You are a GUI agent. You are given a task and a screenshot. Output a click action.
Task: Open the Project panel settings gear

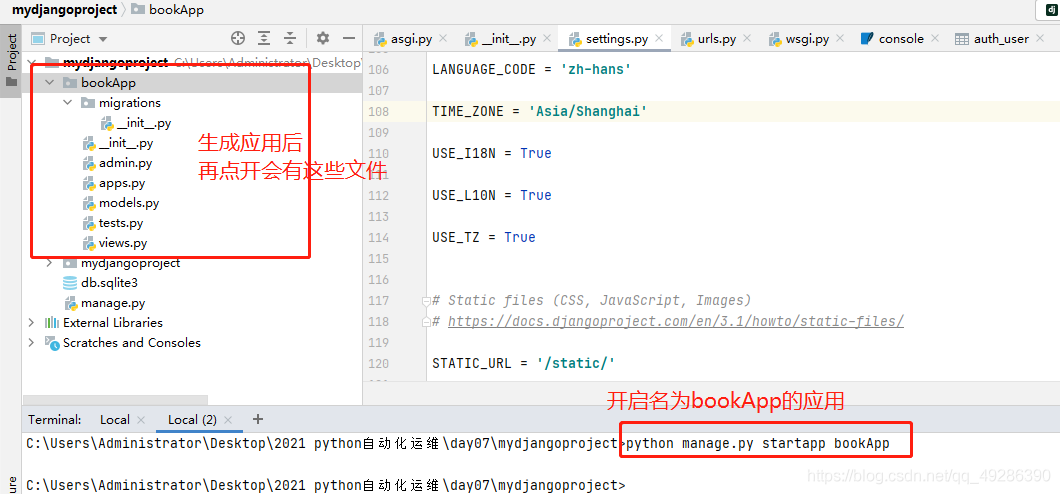tap(322, 39)
